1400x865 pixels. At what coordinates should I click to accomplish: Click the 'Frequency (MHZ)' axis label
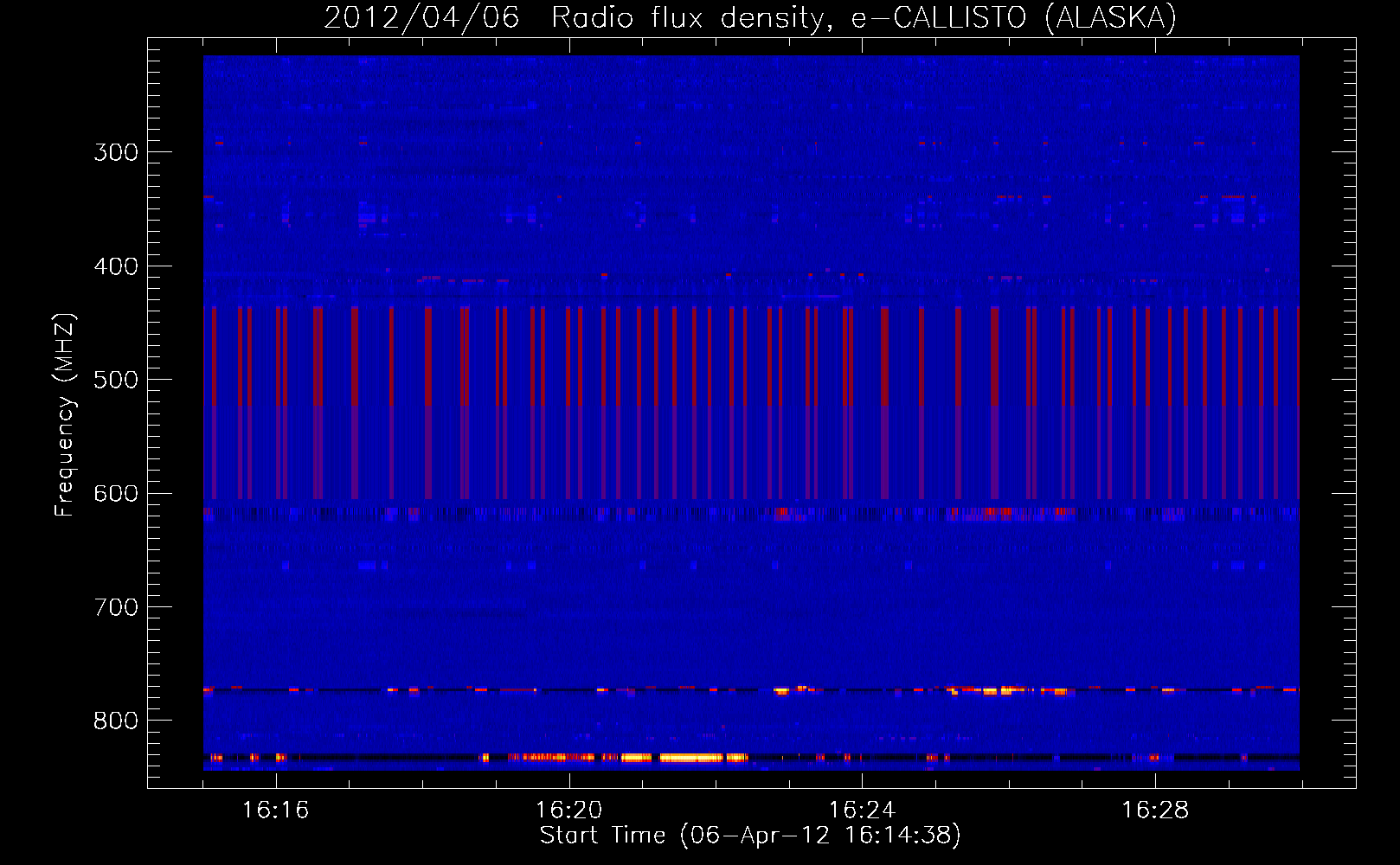(65, 414)
